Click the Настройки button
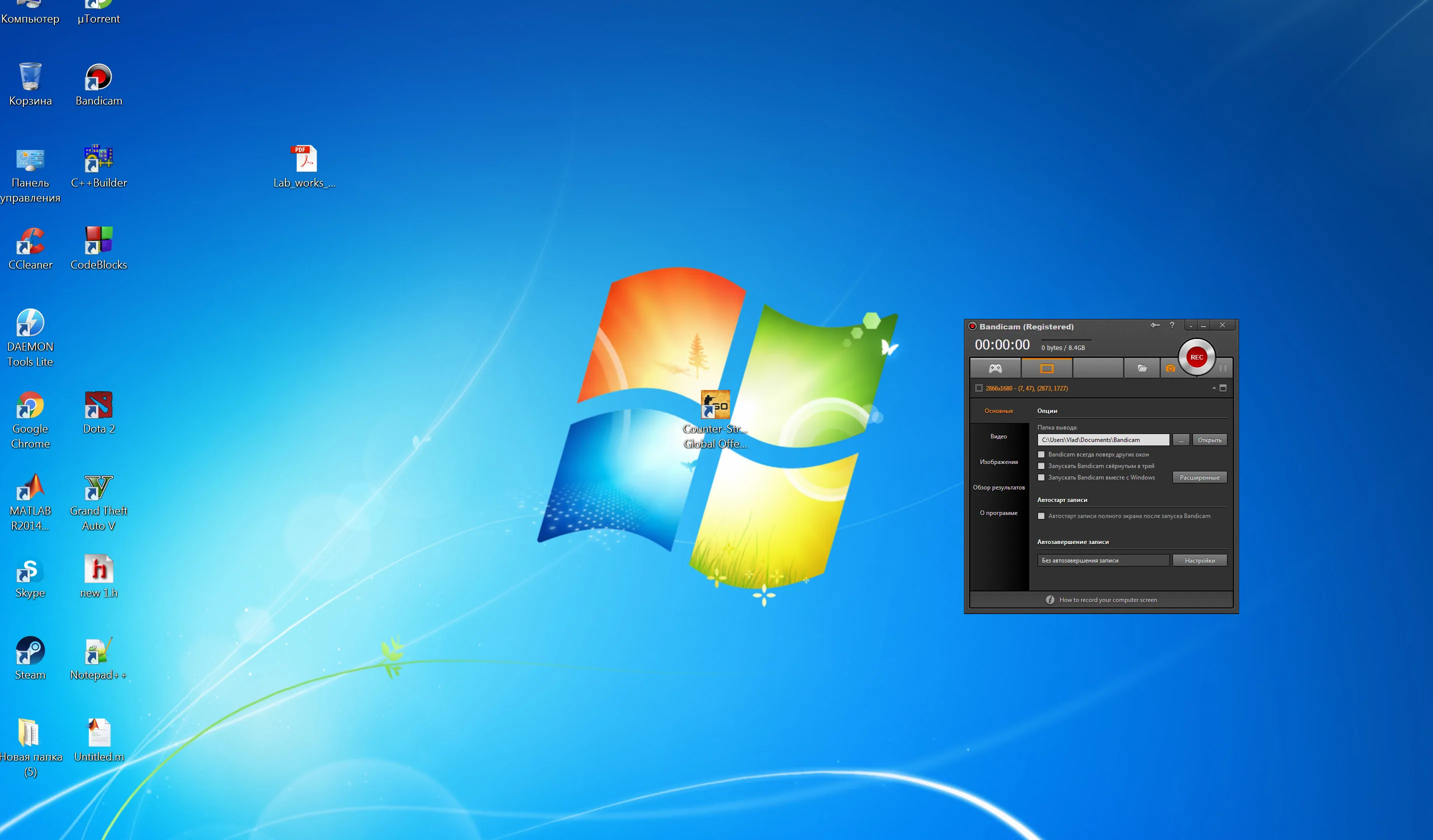This screenshot has width=1433, height=840. [1199, 560]
